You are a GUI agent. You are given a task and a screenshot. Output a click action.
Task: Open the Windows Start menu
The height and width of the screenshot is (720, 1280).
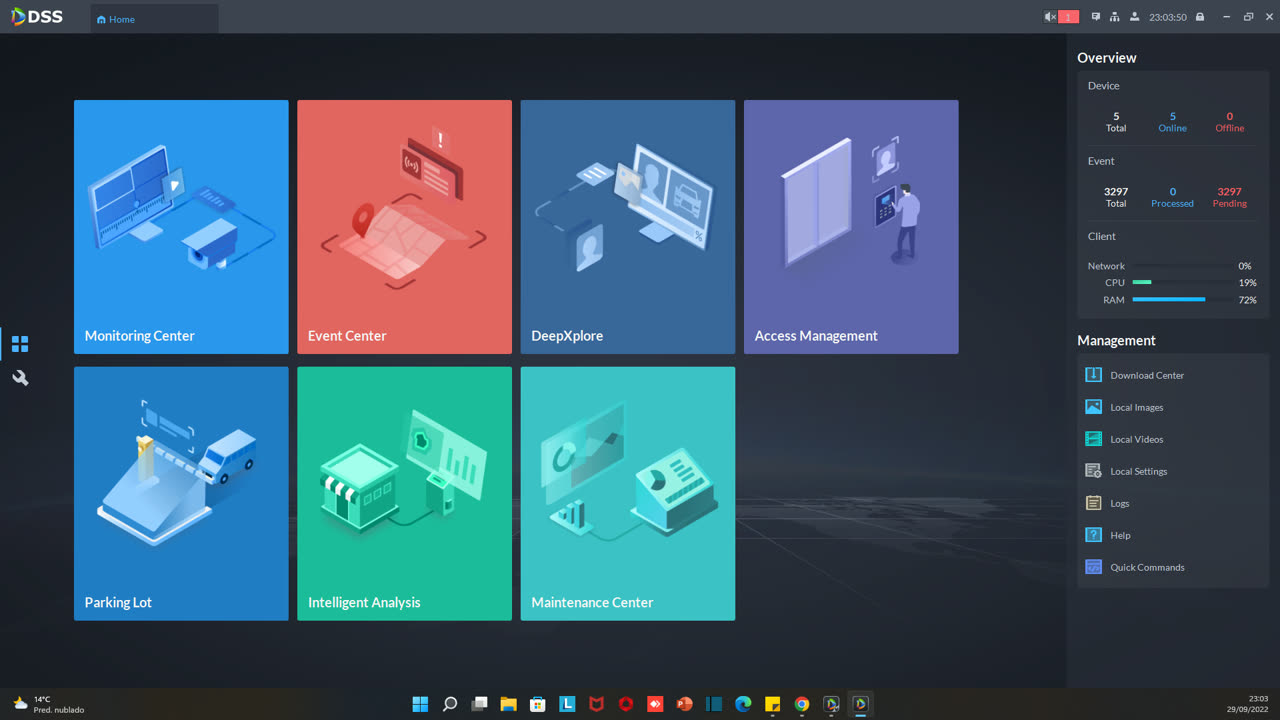(x=420, y=704)
